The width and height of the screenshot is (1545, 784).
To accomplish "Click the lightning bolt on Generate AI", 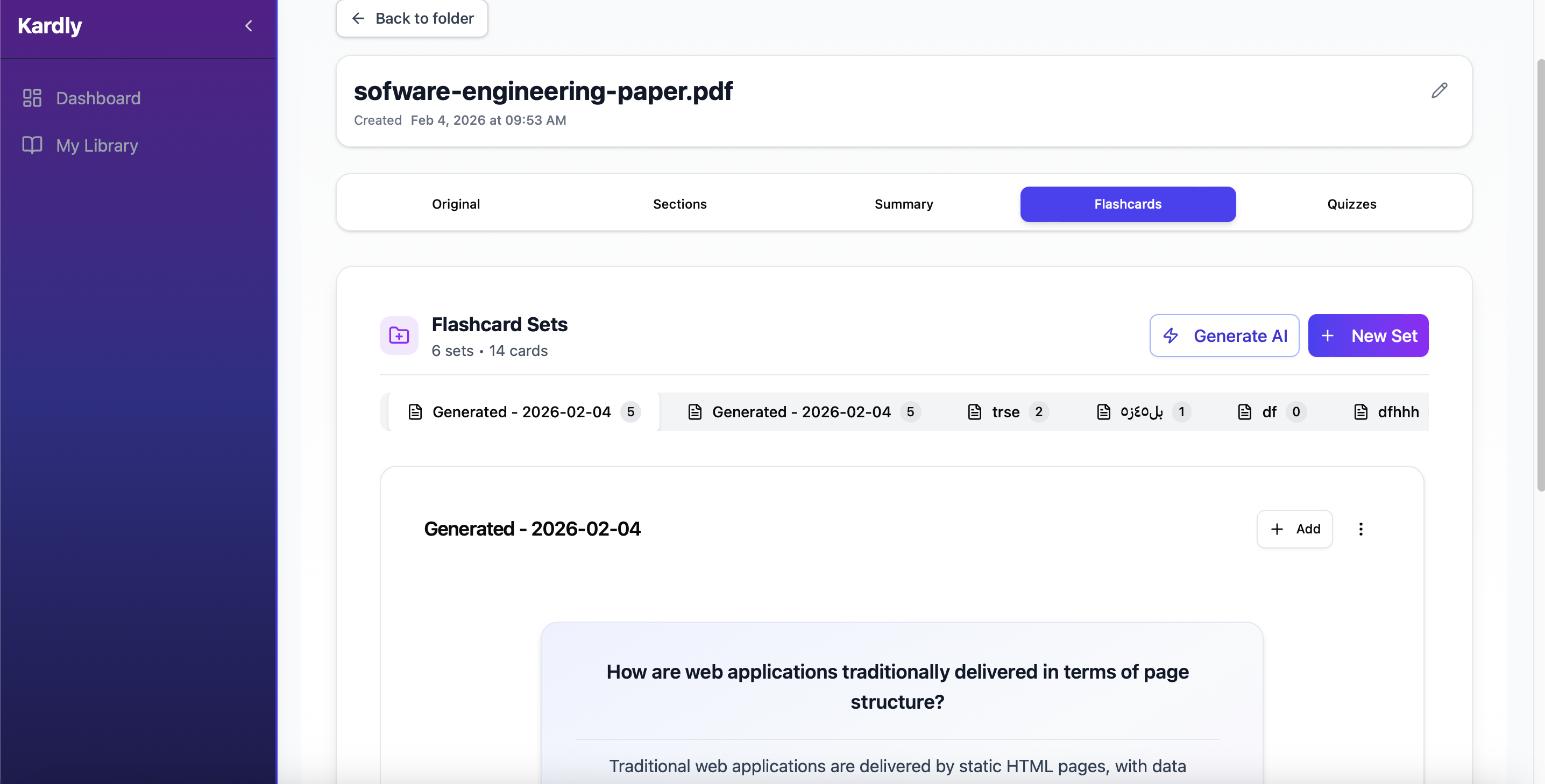I will (1171, 336).
